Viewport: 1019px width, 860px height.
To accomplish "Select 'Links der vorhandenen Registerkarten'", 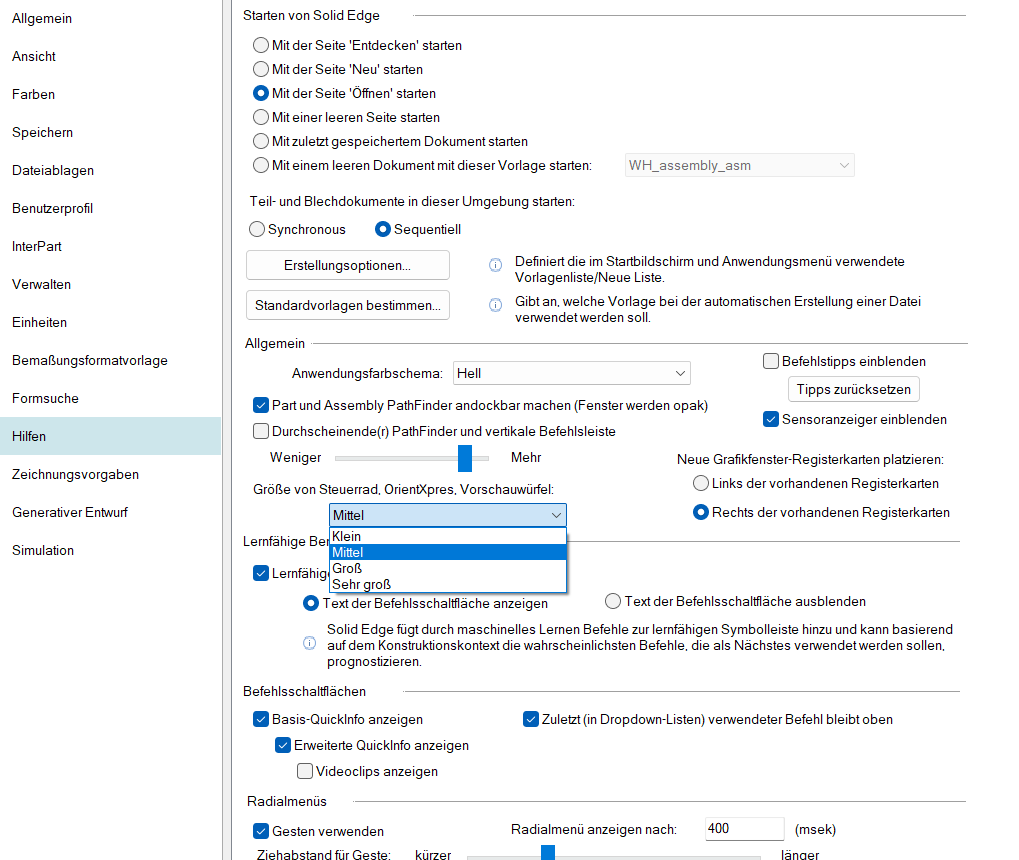I will 701,483.
